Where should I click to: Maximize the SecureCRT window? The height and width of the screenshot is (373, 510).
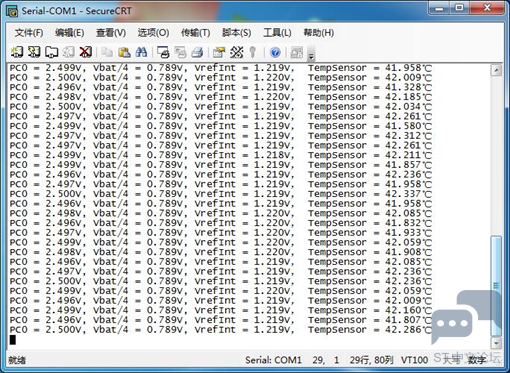coord(459,8)
